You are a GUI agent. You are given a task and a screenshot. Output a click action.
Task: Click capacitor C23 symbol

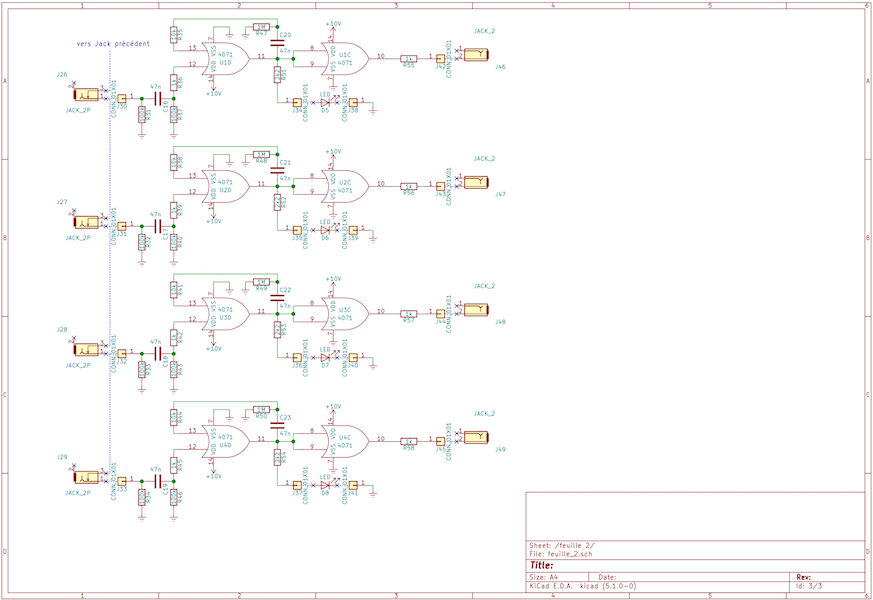[277, 425]
